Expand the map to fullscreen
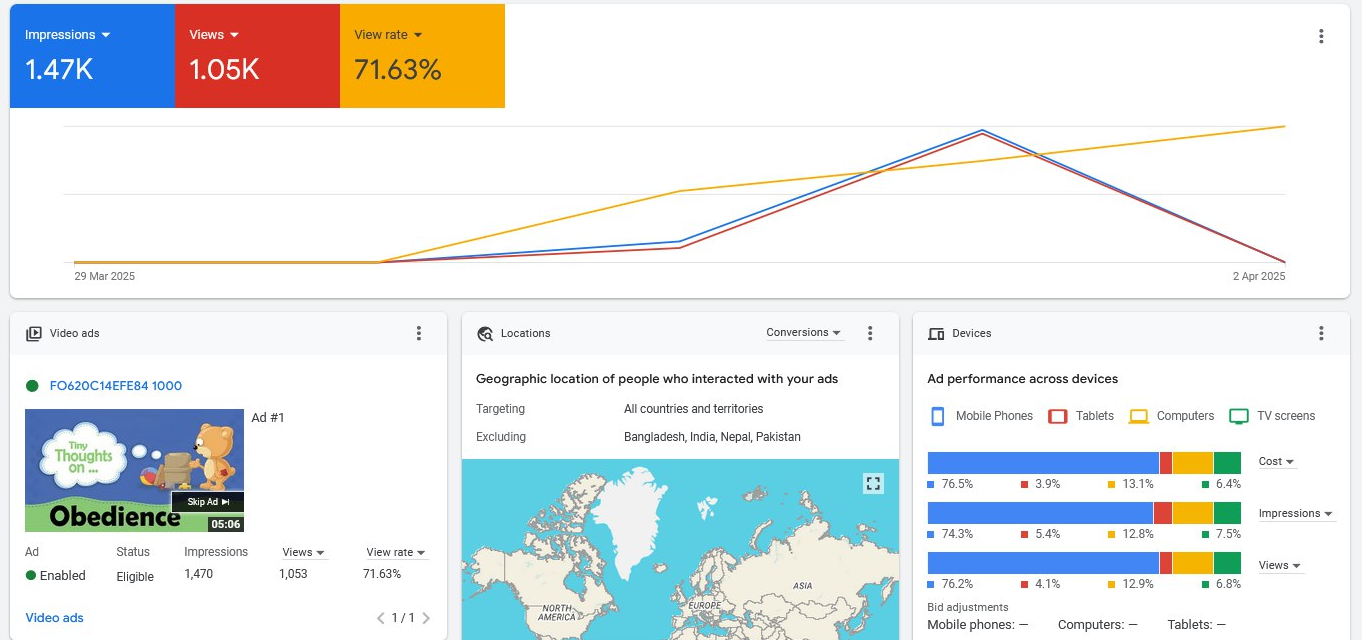 873,484
